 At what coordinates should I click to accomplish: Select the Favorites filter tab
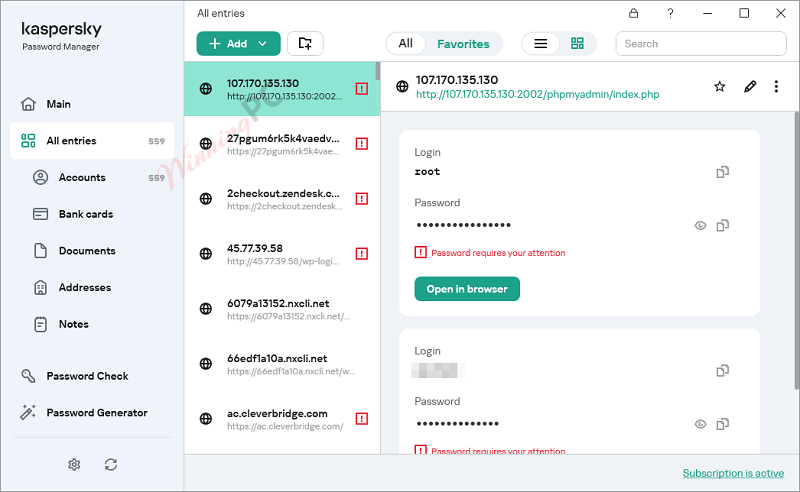463,44
